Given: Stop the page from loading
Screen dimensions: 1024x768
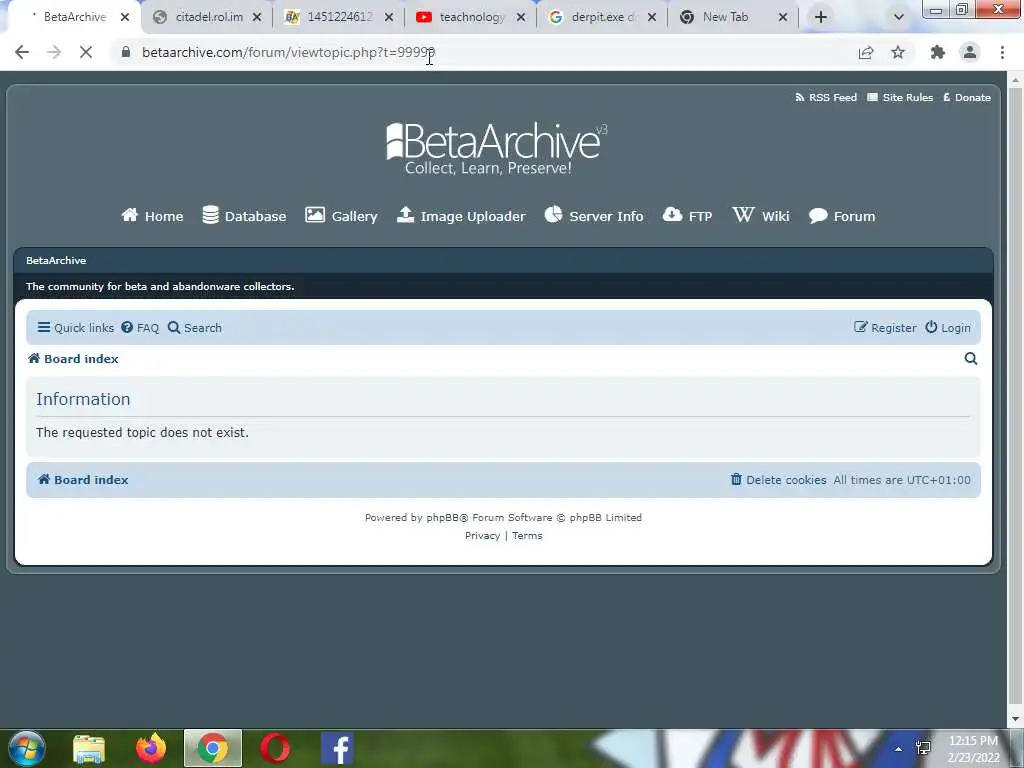Looking at the screenshot, I should pos(86,52).
